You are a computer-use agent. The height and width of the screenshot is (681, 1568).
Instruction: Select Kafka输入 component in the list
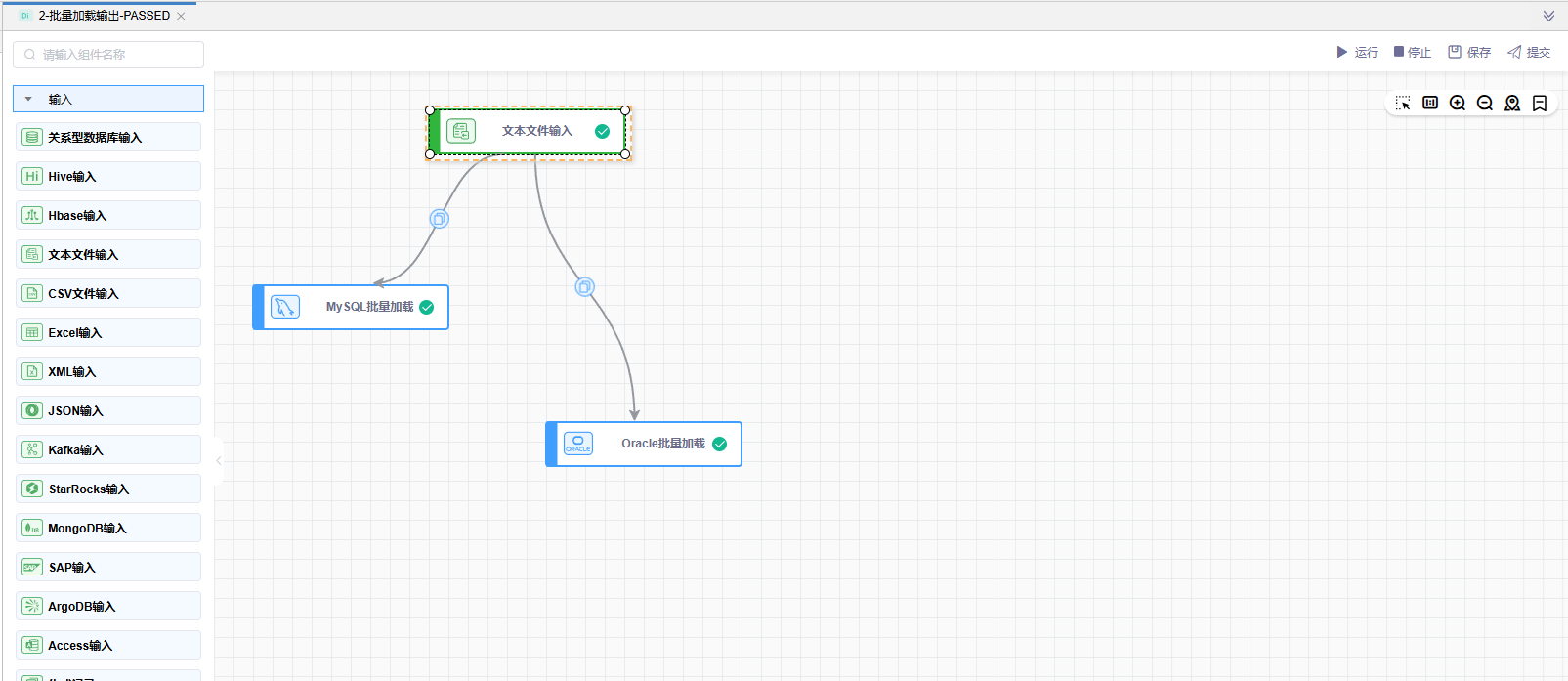(108, 449)
